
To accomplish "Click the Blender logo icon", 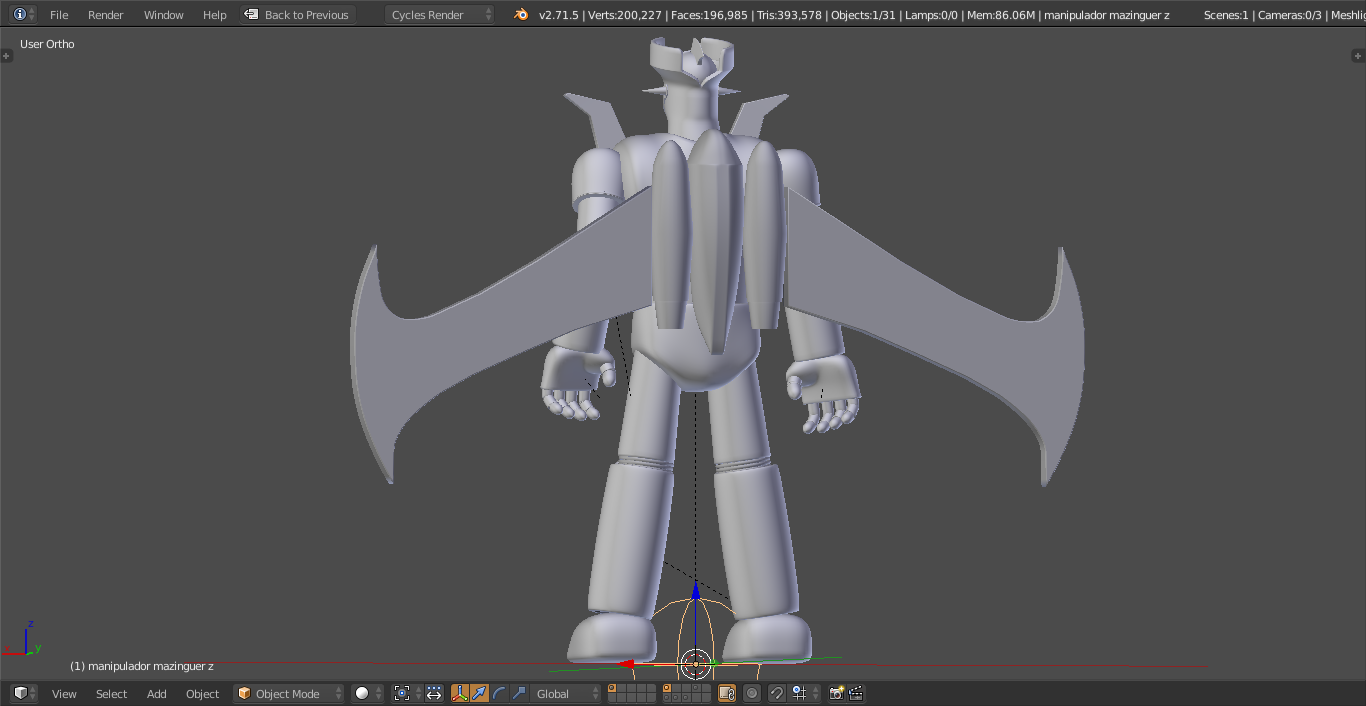I will tap(520, 14).
